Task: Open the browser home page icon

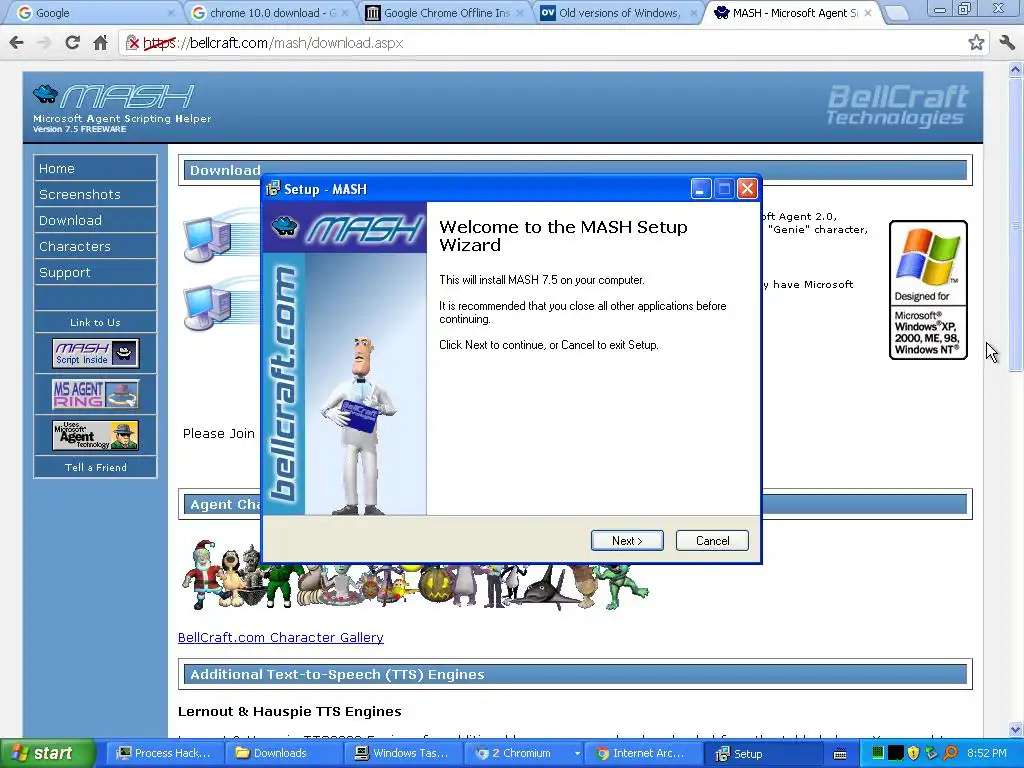Action: 100,43
